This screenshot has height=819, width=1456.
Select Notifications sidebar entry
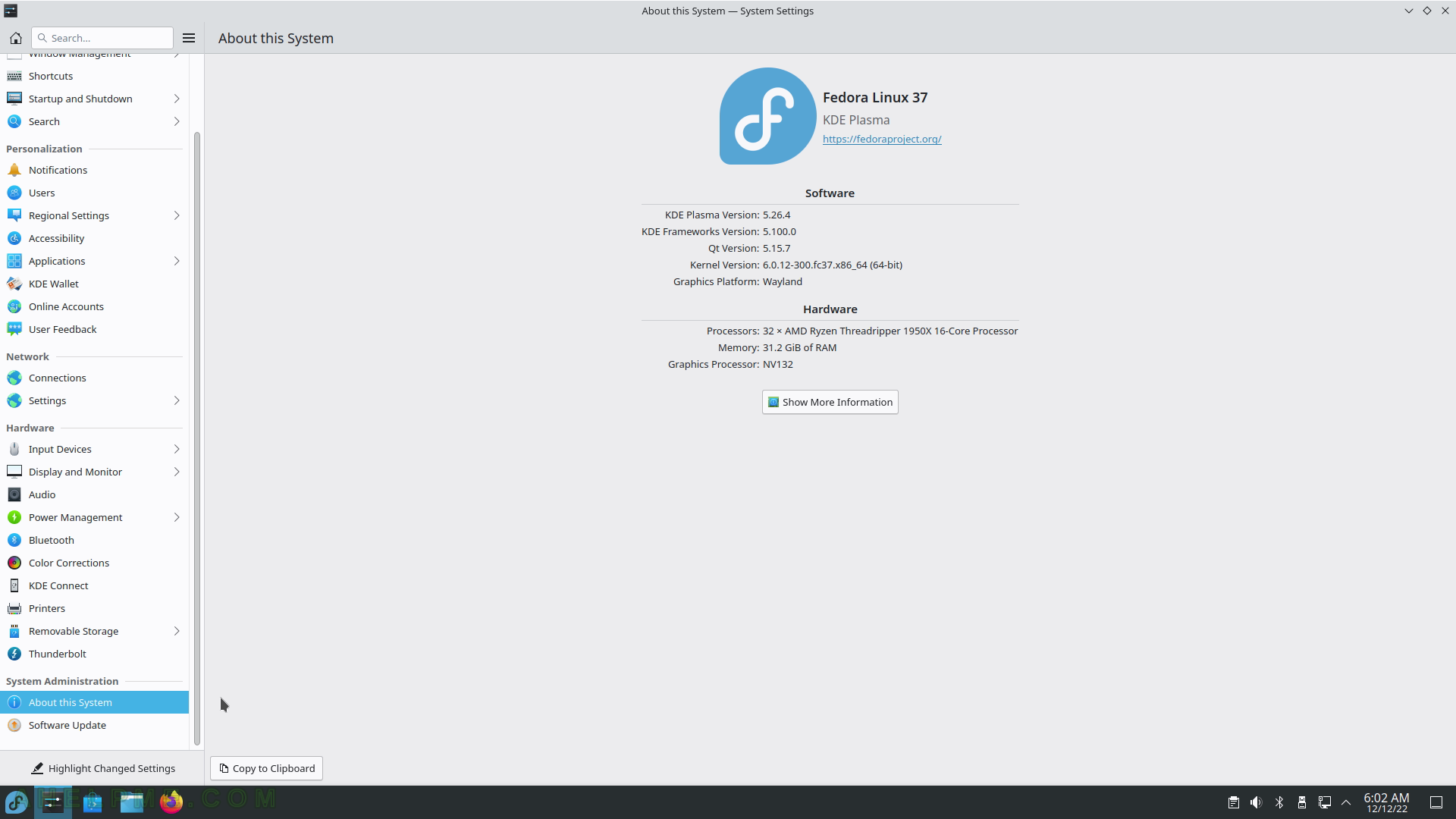[94, 170]
